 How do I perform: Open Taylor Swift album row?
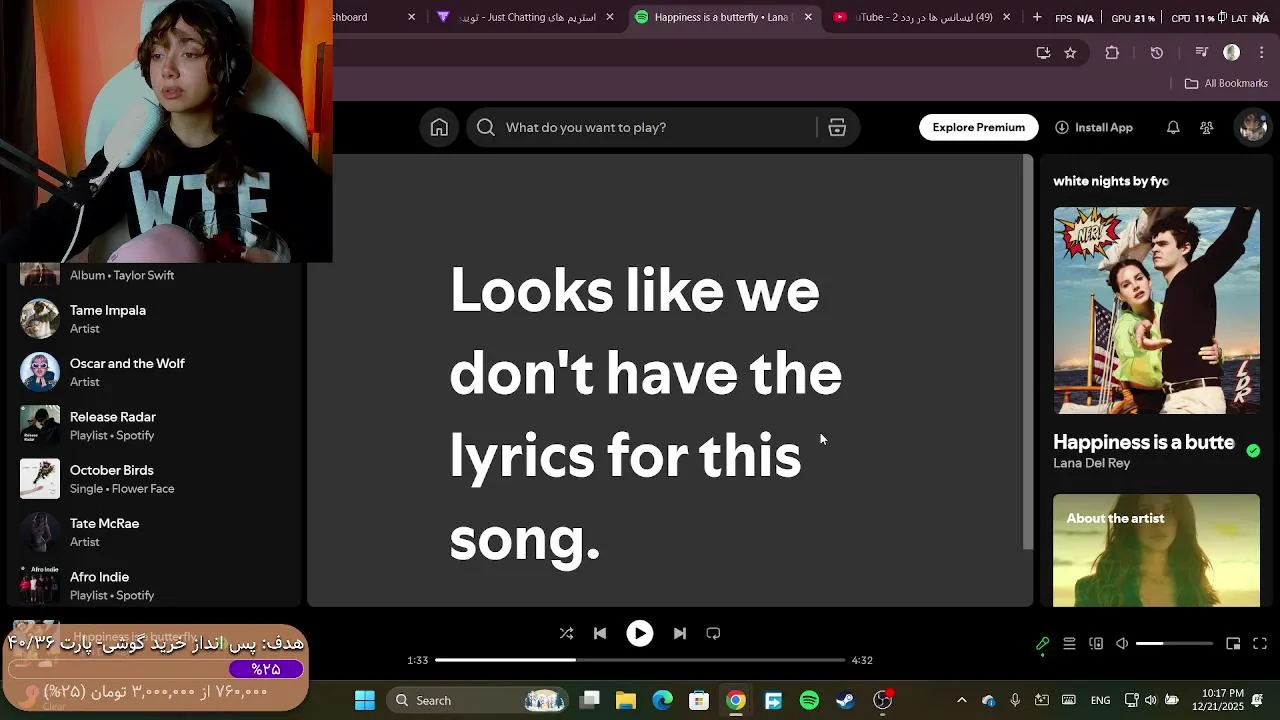click(x=155, y=275)
